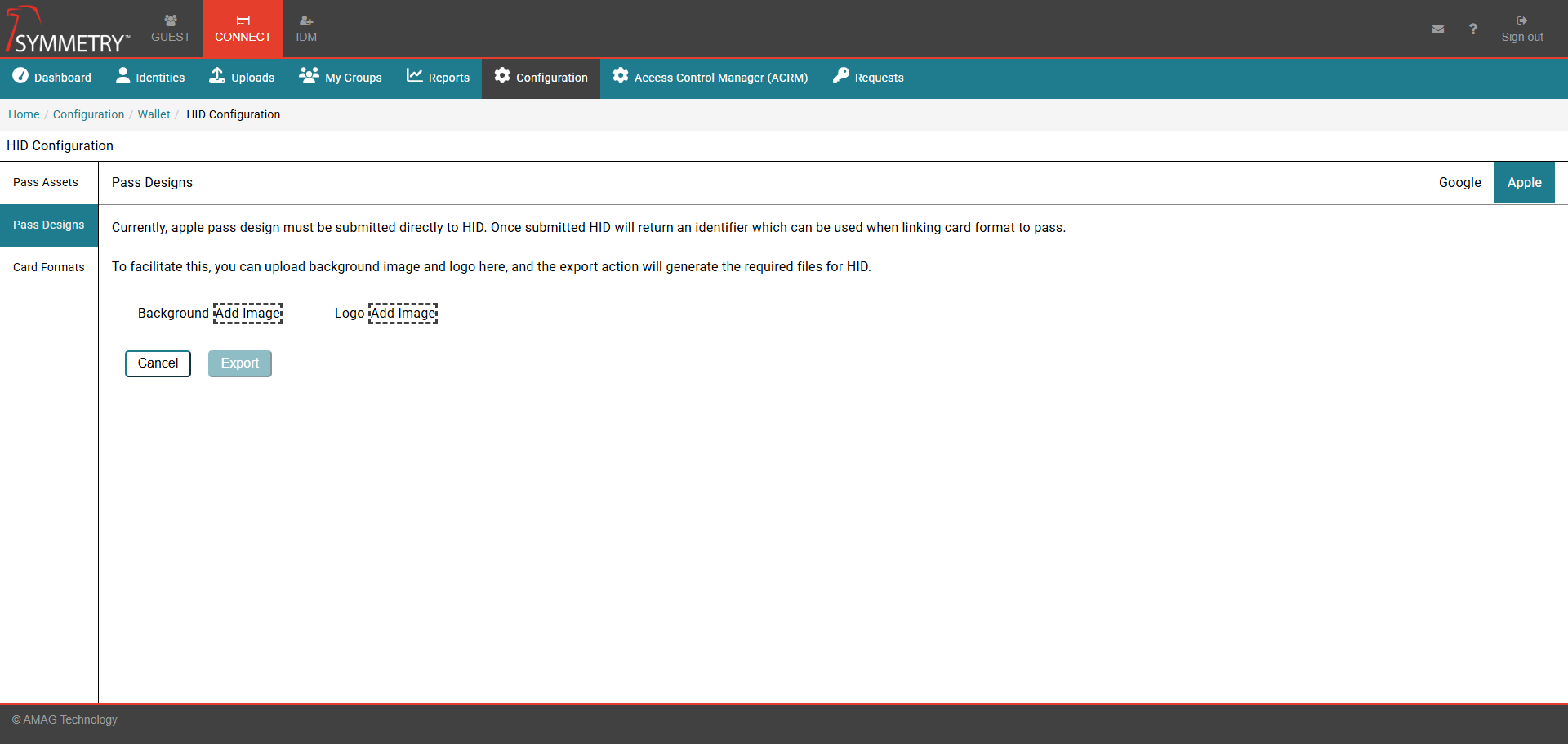This screenshot has width=1568, height=744.
Task: Open Uploads menu item
Action: [242, 78]
